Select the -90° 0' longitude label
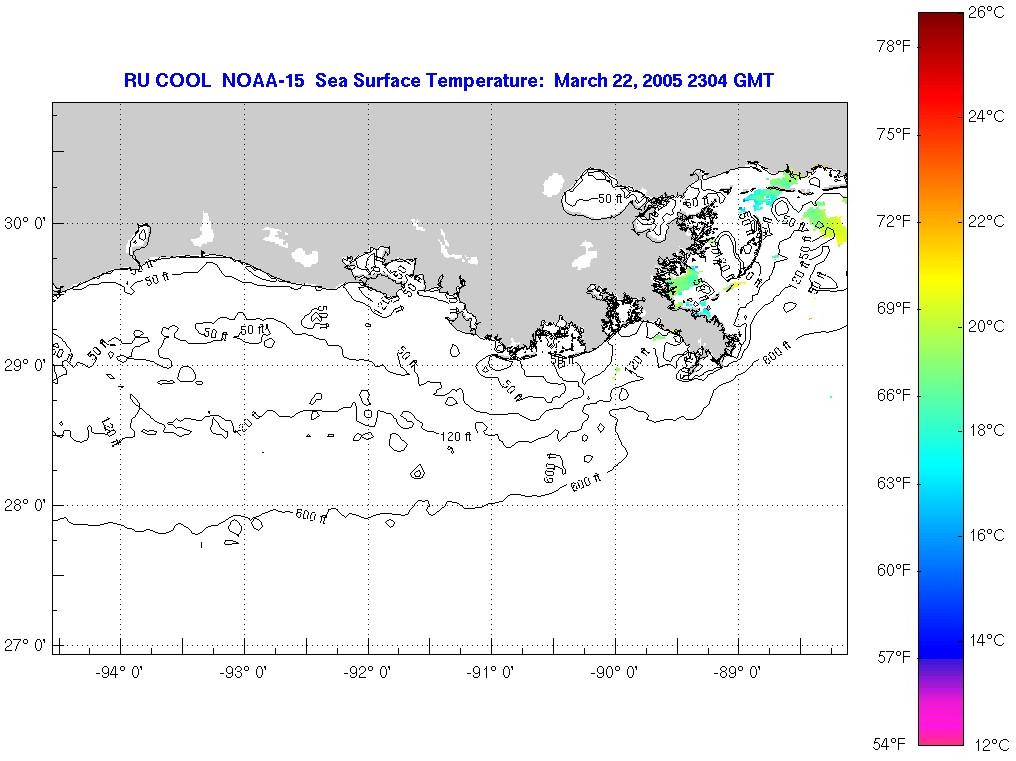This screenshot has width=1016, height=761. click(614, 672)
